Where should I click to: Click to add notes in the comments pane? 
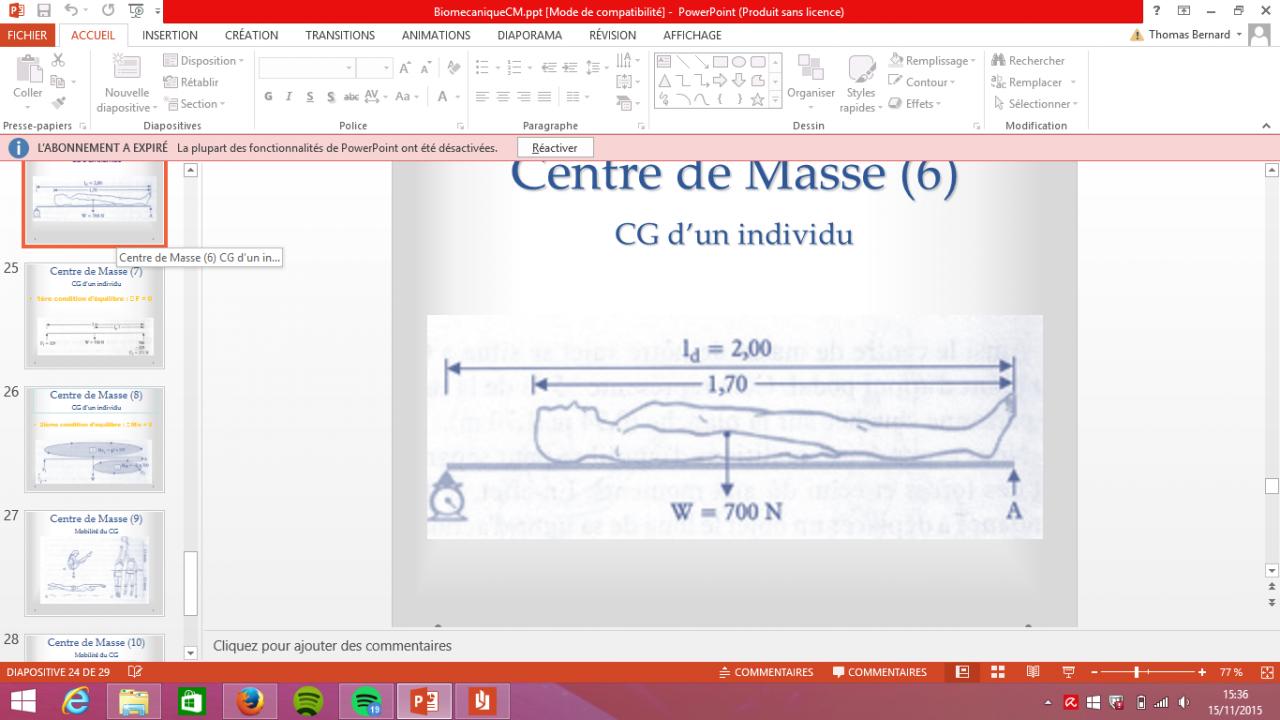332,646
